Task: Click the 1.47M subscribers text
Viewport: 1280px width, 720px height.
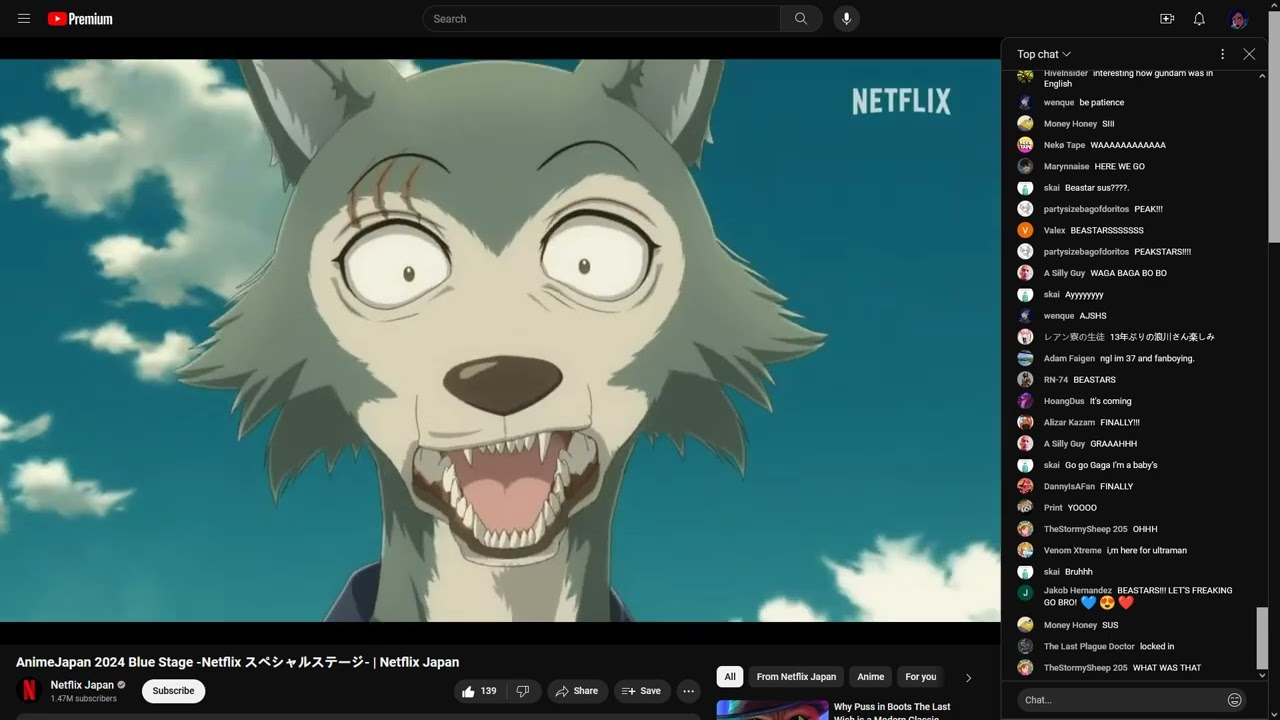Action: pyautogui.click(x=84, y=699)
